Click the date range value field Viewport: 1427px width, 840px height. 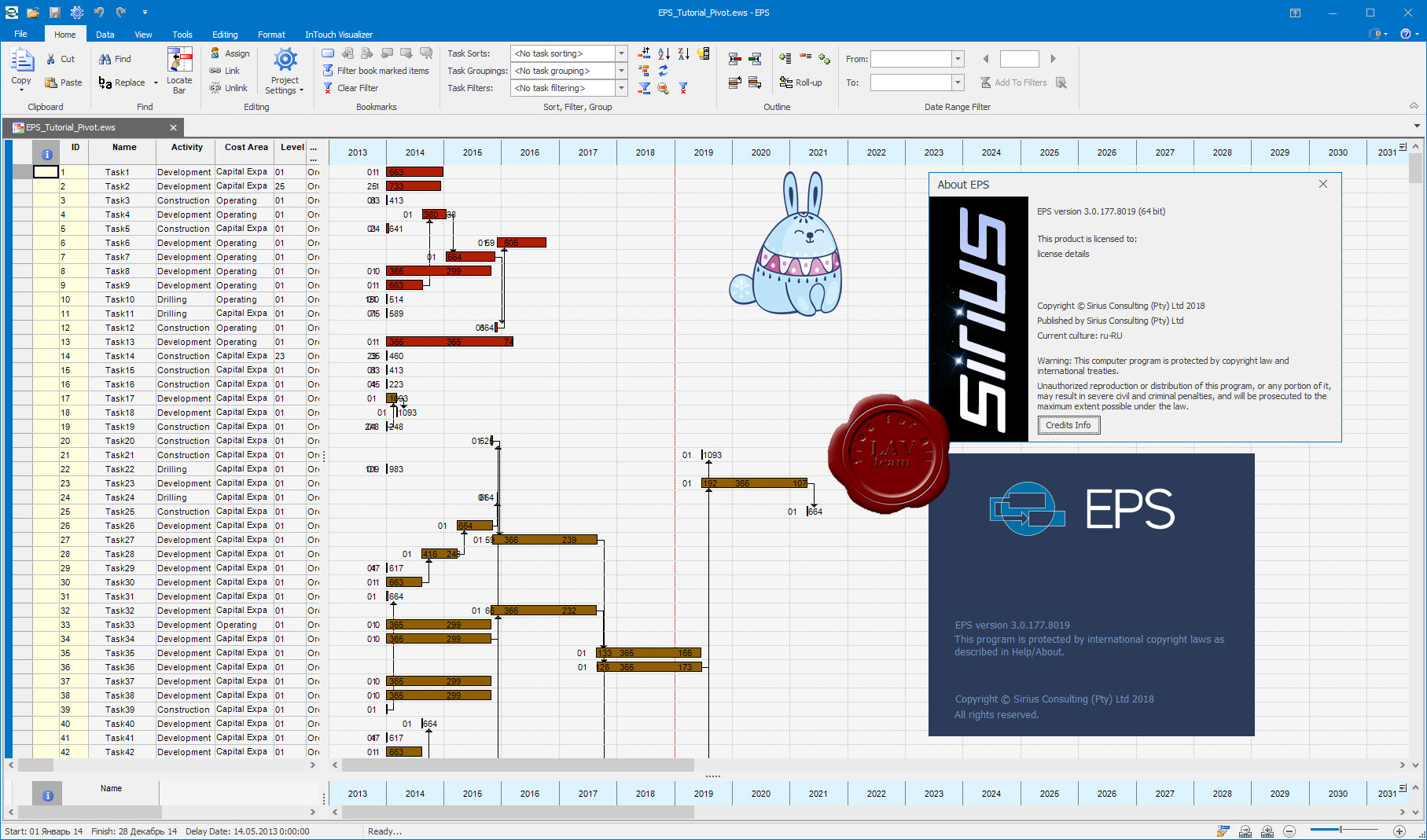[1020, 59]
